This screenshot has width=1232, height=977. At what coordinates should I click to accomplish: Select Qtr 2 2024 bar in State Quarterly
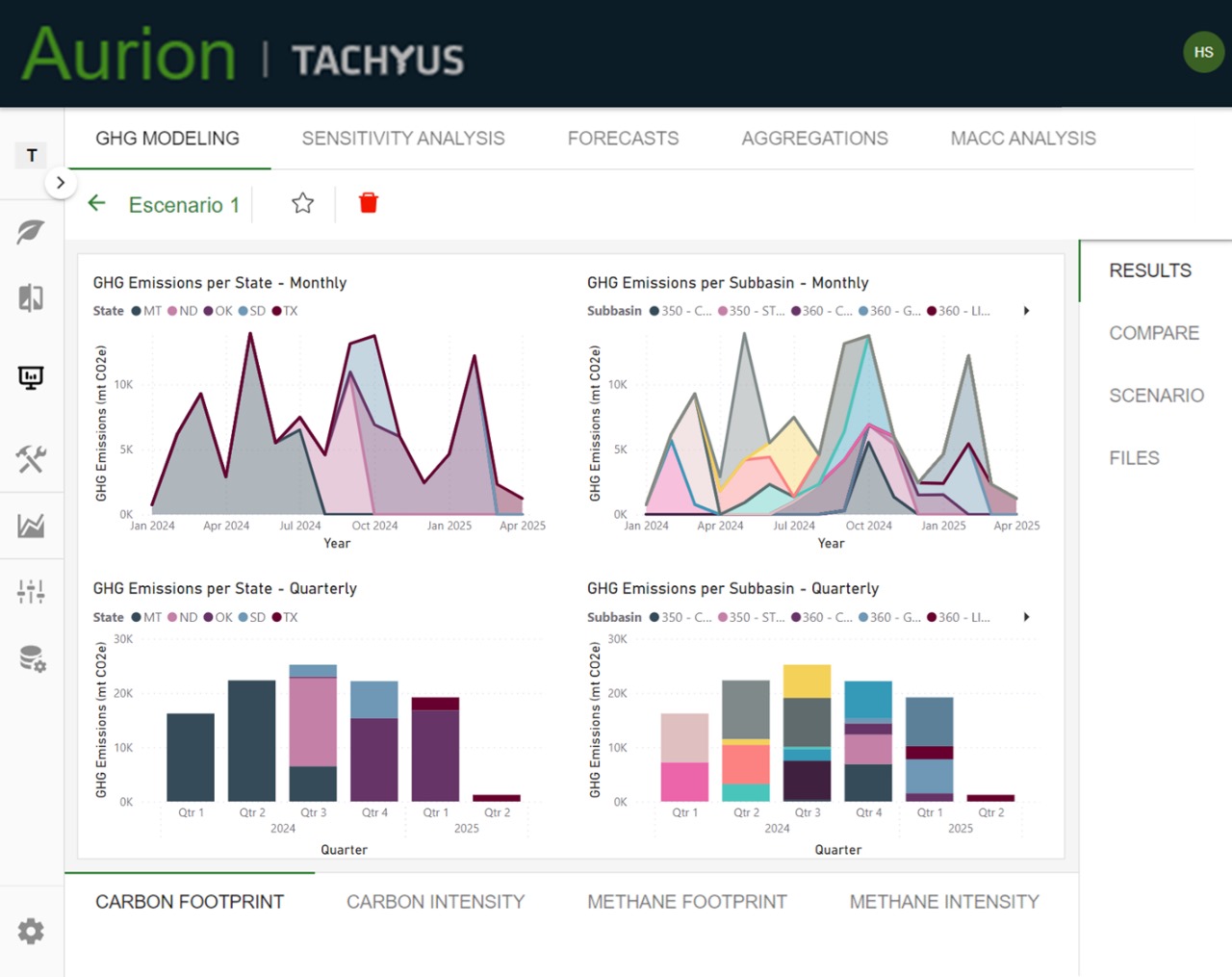[251, 741]
